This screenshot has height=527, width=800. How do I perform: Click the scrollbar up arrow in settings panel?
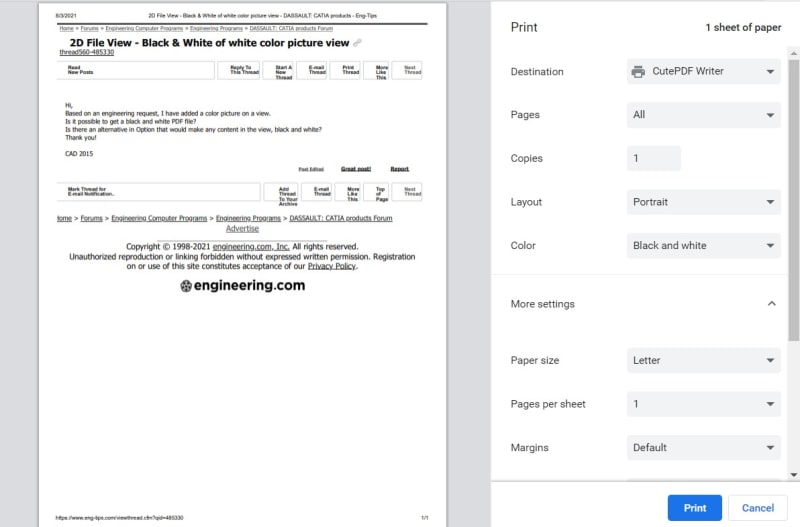click(793, 53)
